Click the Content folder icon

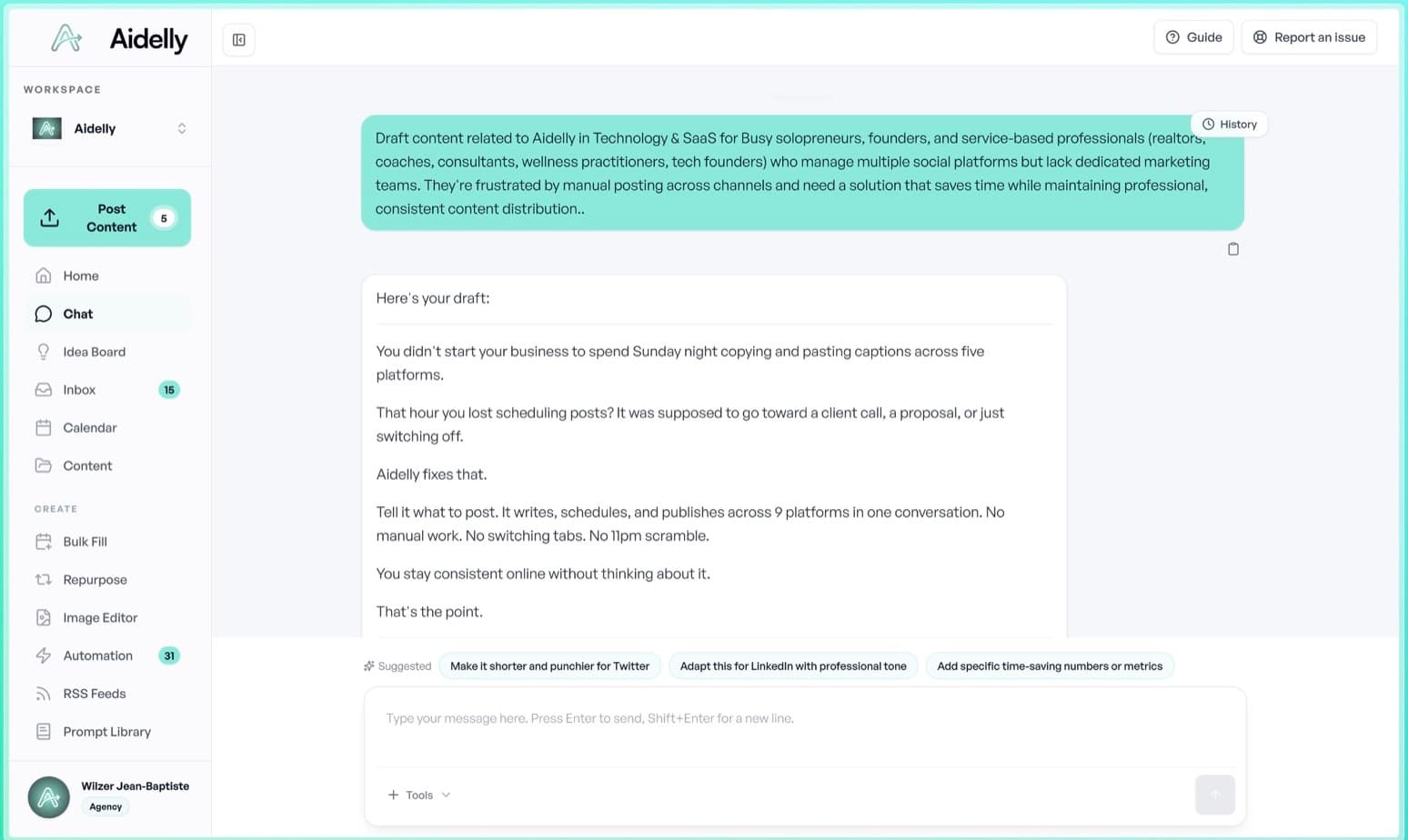coord(43,465)
